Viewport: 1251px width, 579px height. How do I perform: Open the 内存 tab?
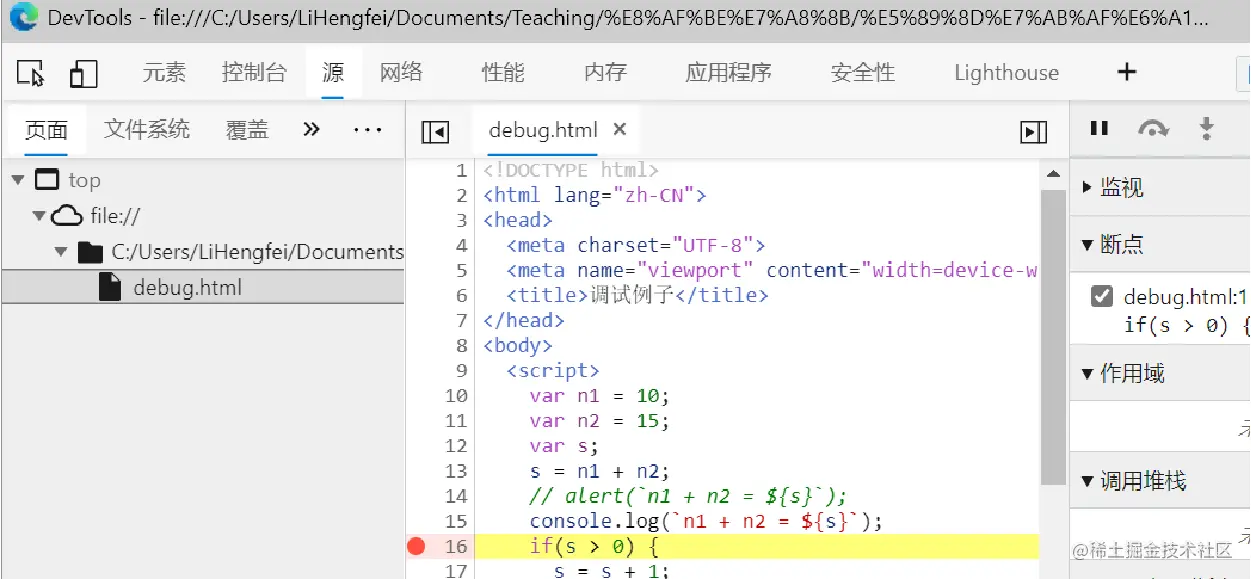605,73
